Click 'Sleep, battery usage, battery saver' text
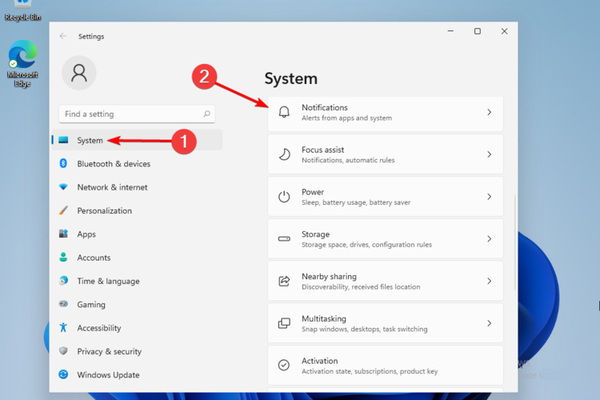This screenshot has height=400, width=600. (x=356, y=202)
